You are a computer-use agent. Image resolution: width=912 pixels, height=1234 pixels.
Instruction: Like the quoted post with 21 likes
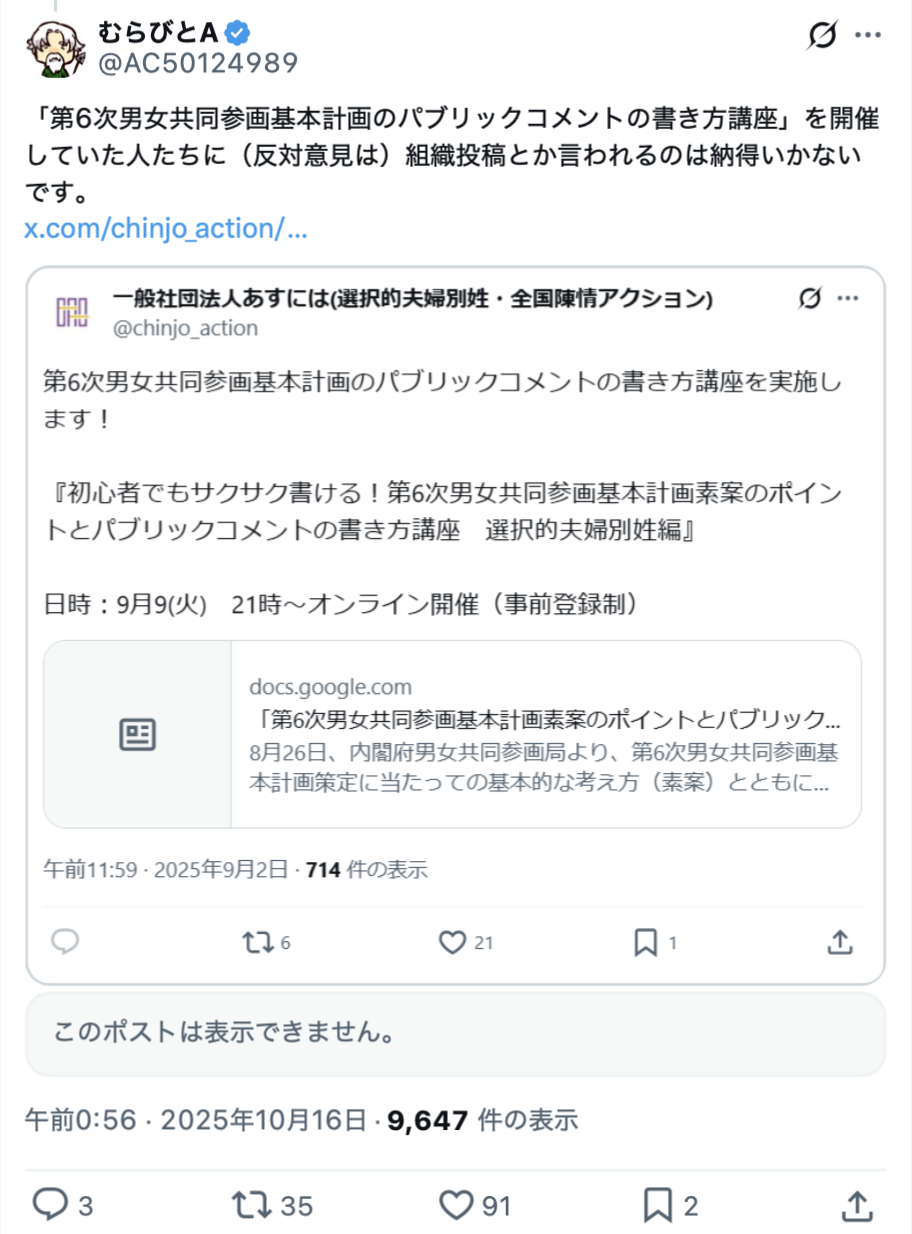coord(453,941)
